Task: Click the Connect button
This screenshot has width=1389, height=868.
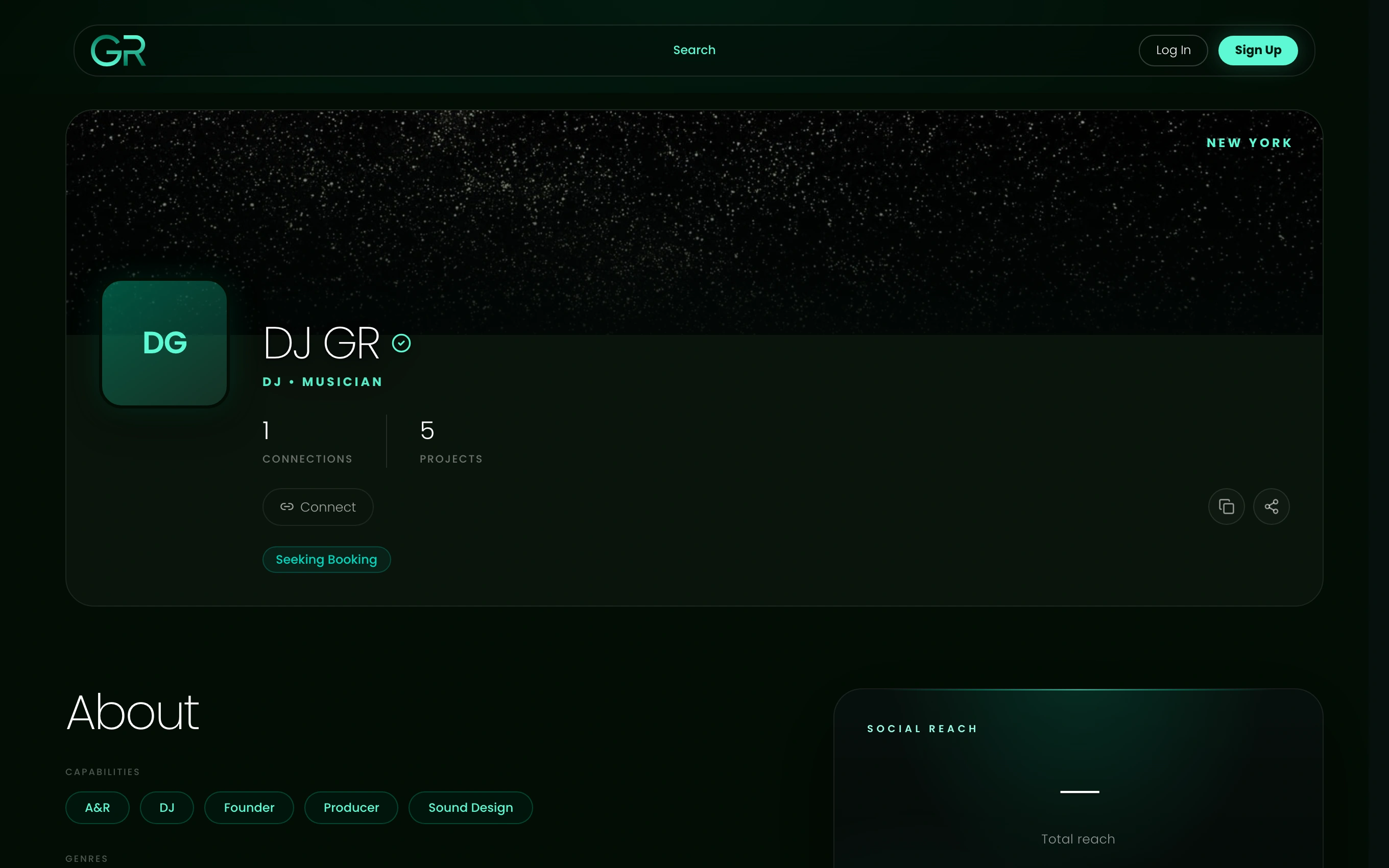Action: 318,507
